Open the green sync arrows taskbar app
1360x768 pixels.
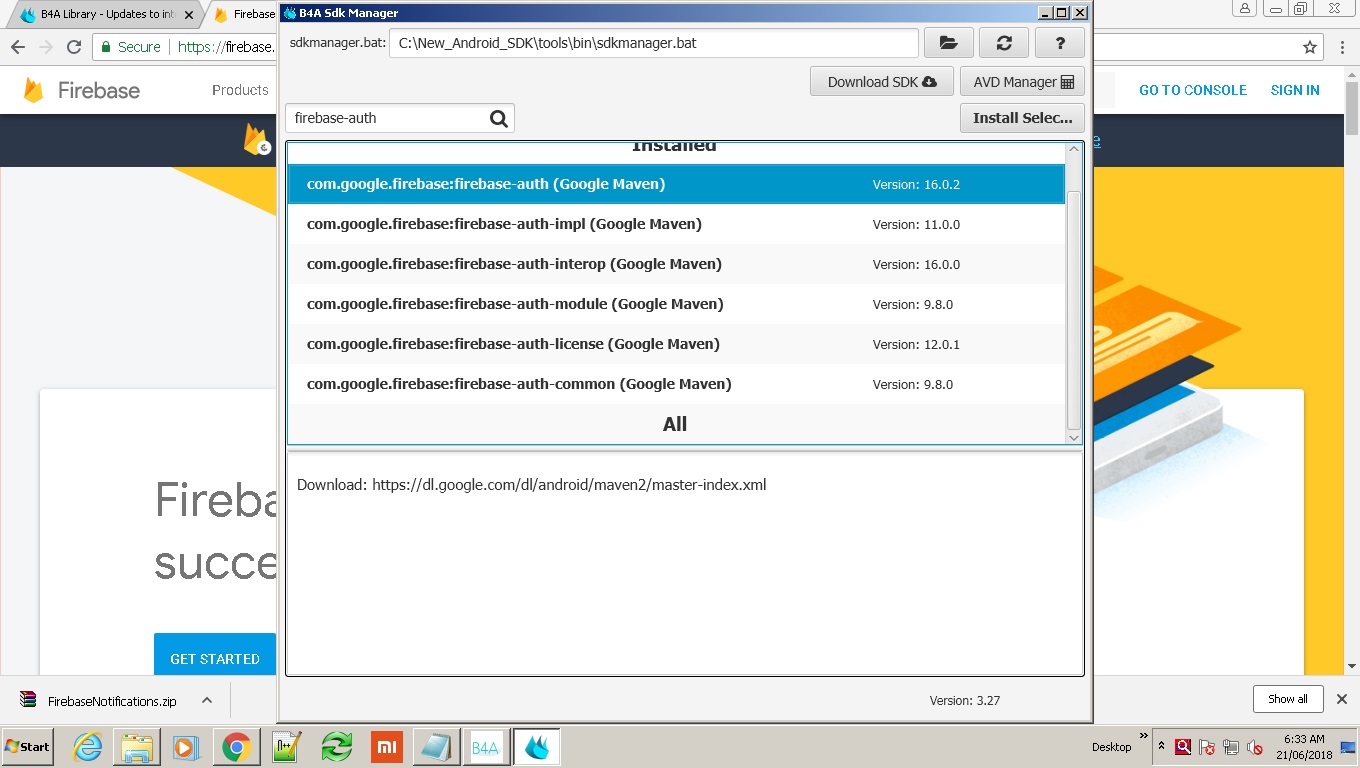(337, 747)
